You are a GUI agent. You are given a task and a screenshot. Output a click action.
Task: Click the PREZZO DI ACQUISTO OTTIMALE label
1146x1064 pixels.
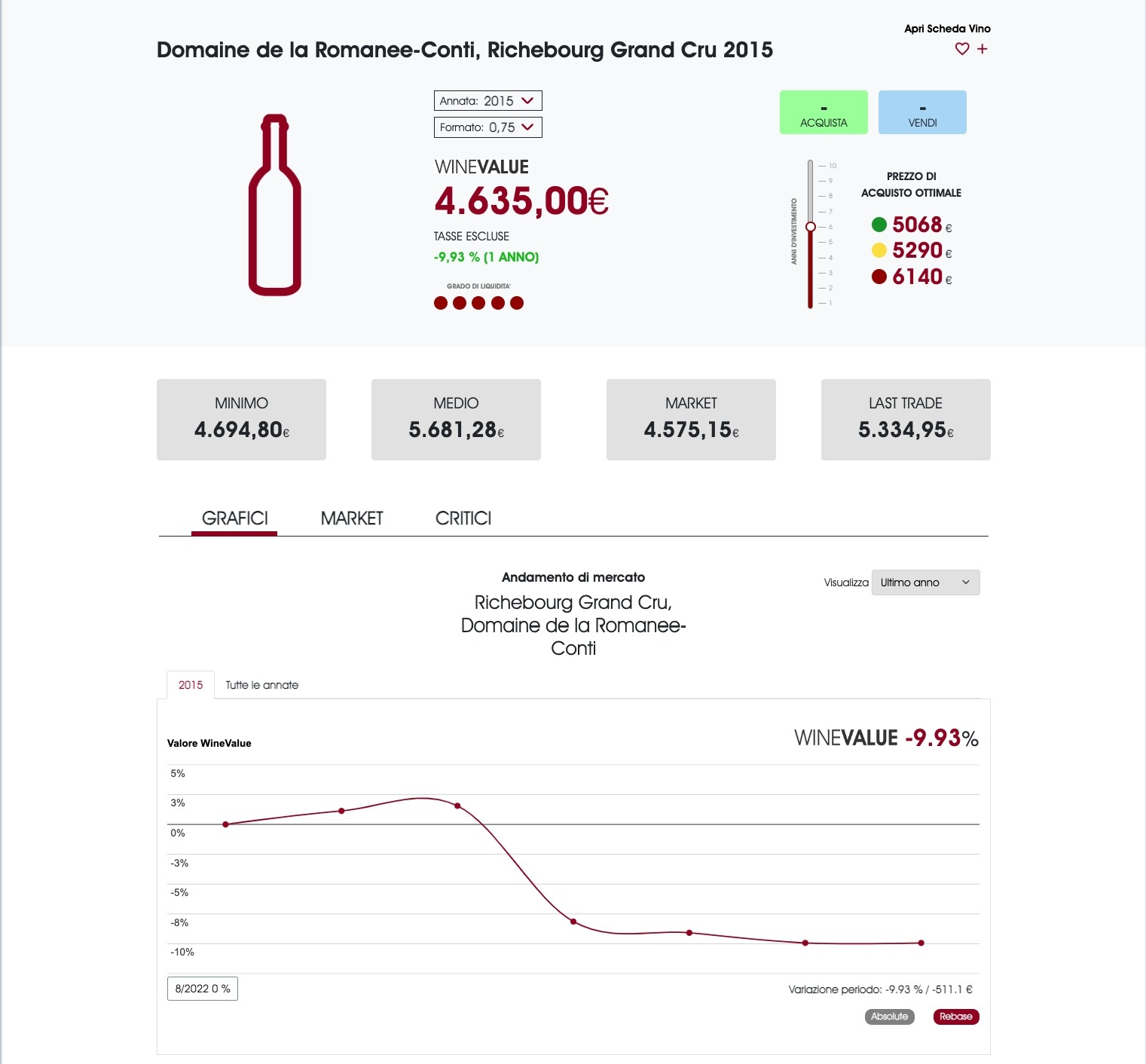pos(911,185)
